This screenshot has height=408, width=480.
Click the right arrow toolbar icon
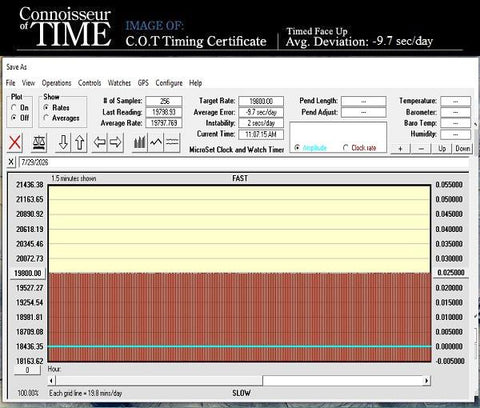(x=115, y=143)
